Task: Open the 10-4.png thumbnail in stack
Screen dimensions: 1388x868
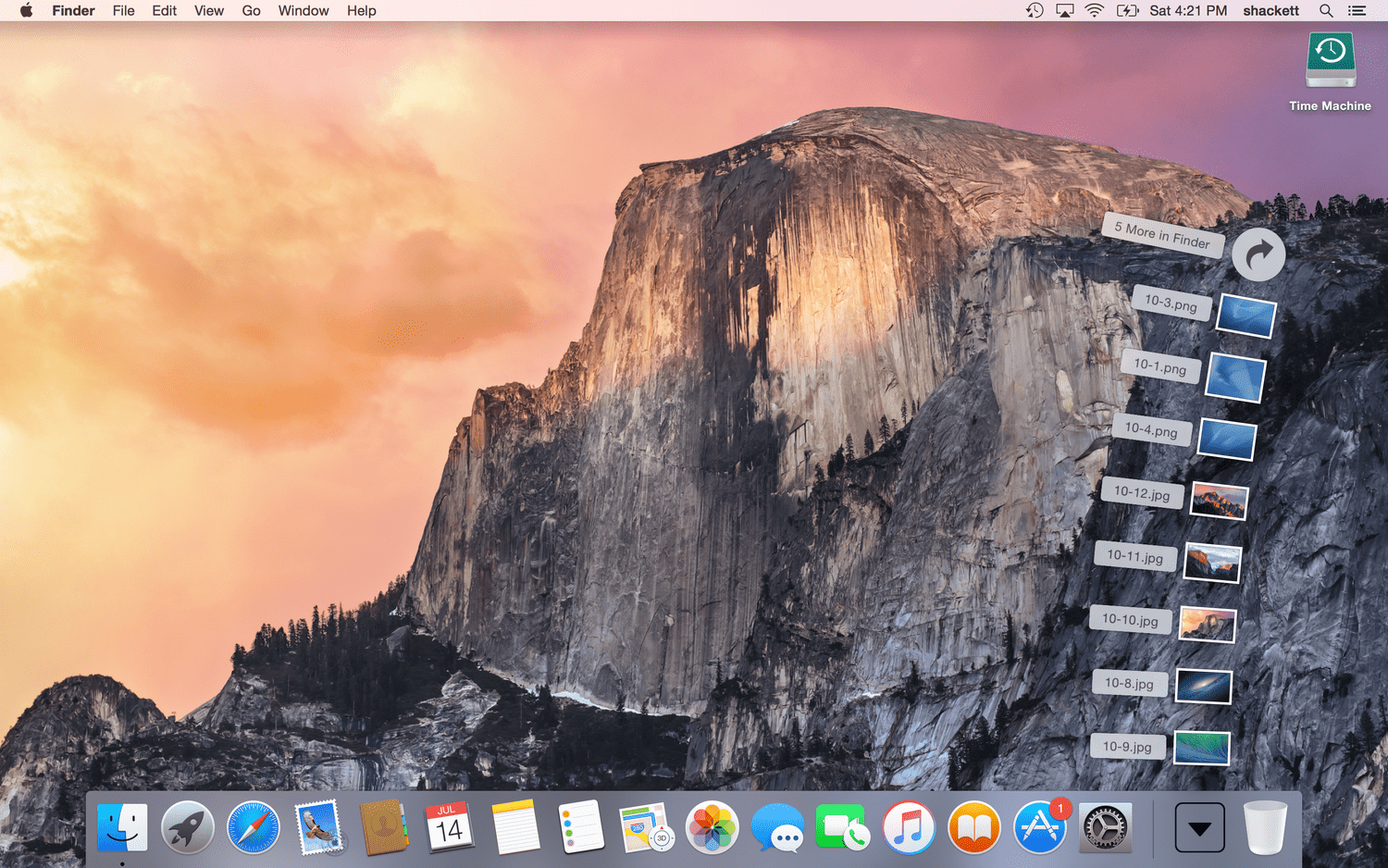Action: (x=1227, y=439)
